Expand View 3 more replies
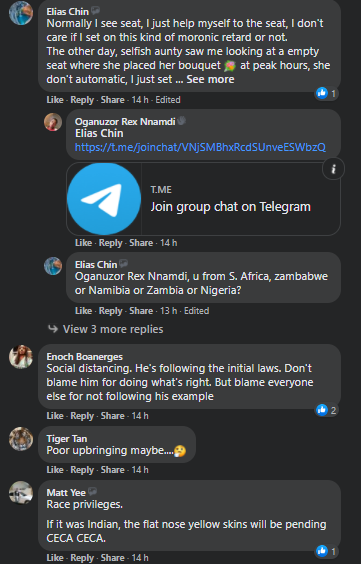 (113, 329)
